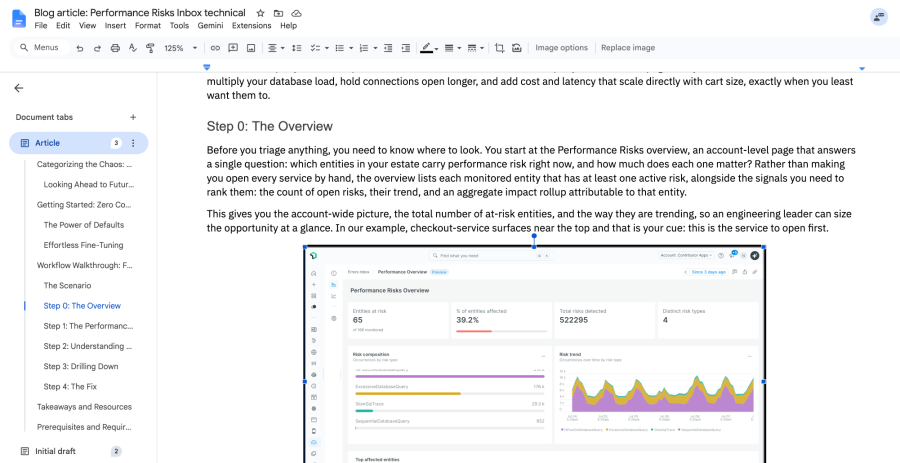Select the crop image tool
Screen dimensions: 900x463
[x=499, y=48]
